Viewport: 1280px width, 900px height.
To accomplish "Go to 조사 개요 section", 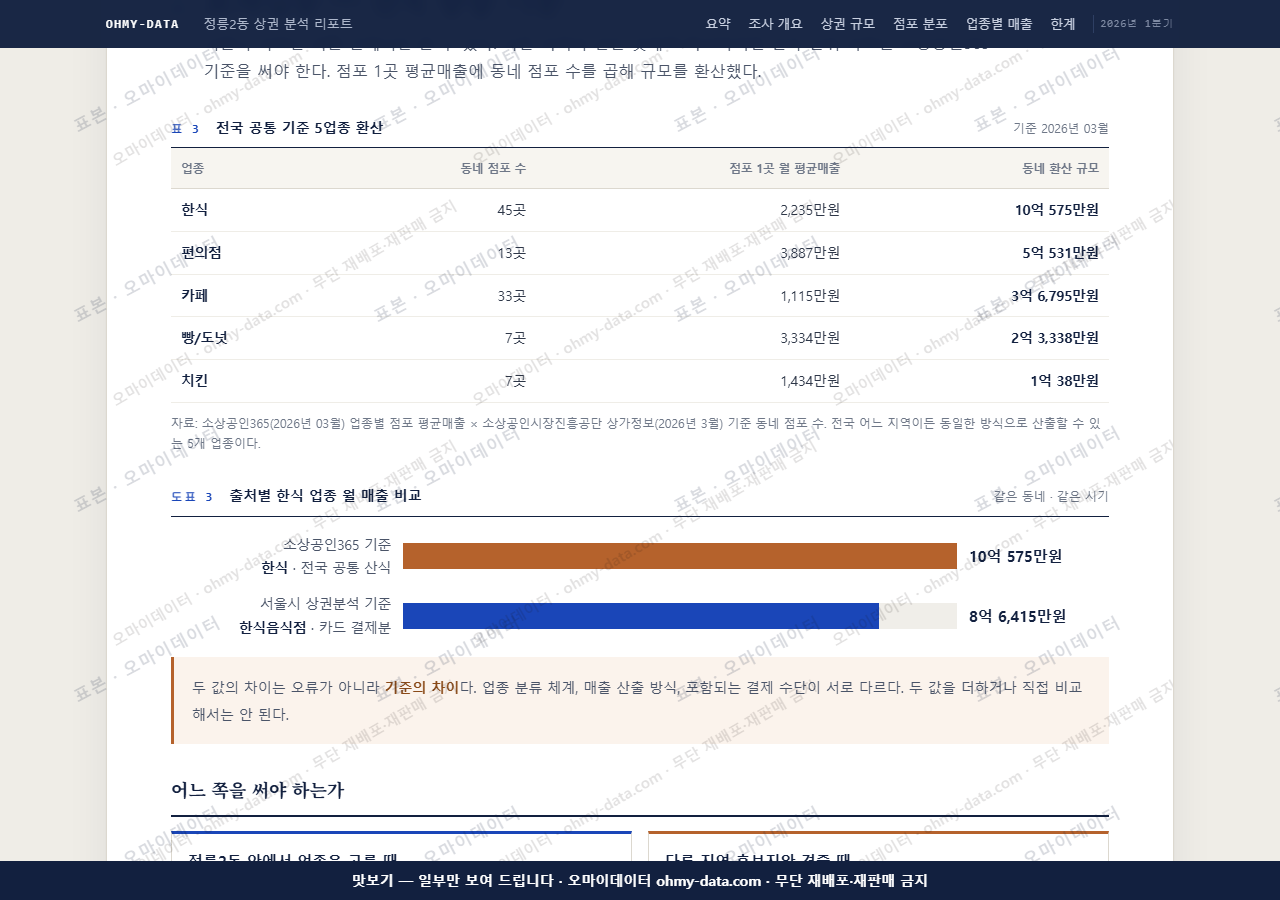I will (x=775, y=24).
